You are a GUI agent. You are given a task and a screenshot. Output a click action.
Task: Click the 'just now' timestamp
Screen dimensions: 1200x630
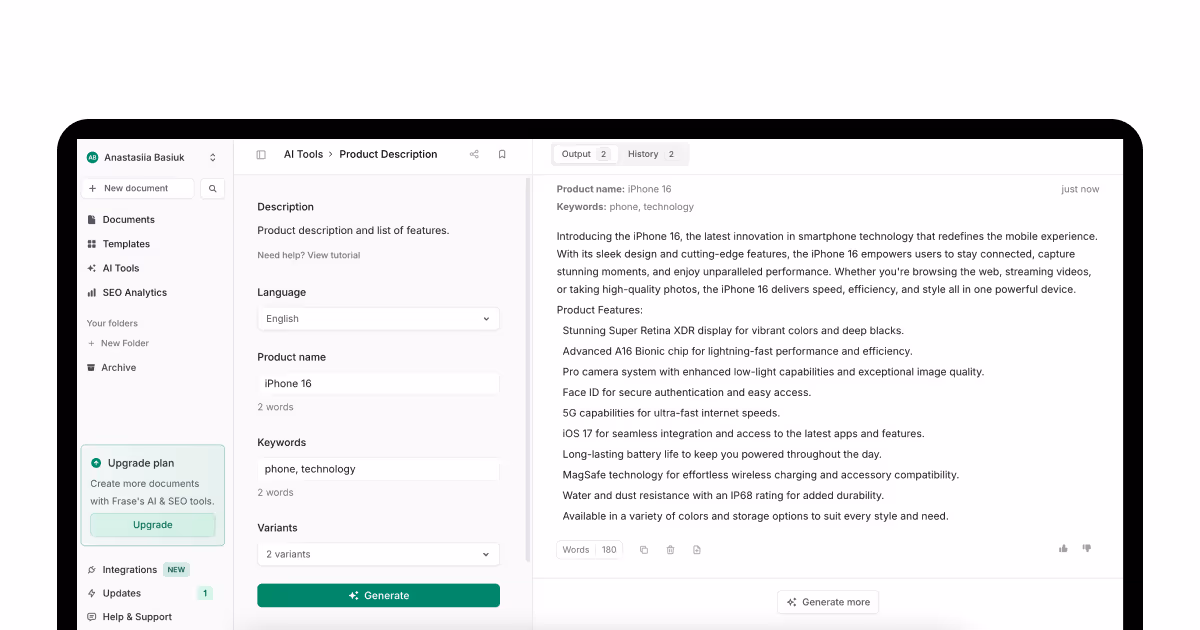click(x=1080, y=189)
